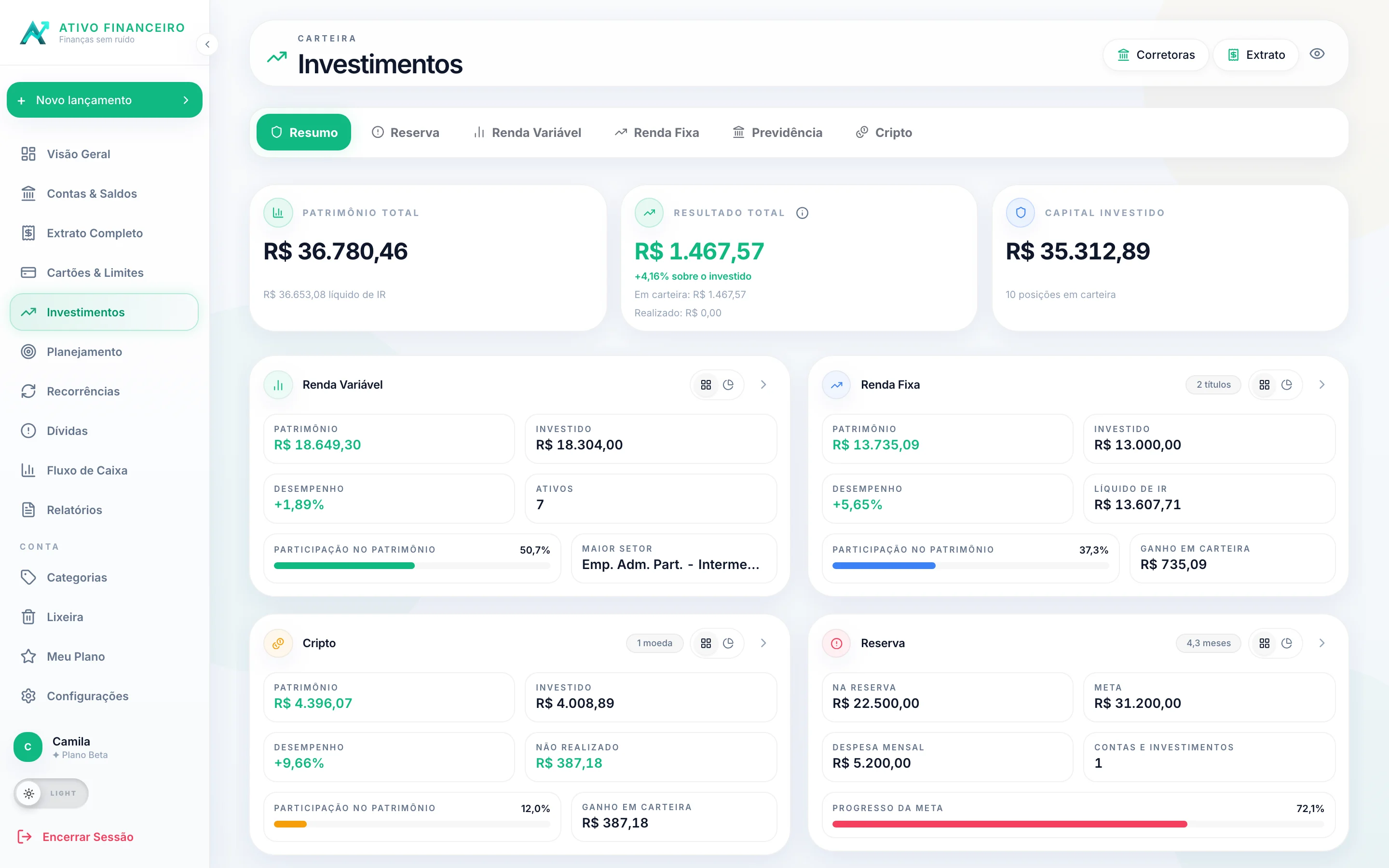
Task: Click the Capital Investido shield icon
Action: coord(1020,212)
